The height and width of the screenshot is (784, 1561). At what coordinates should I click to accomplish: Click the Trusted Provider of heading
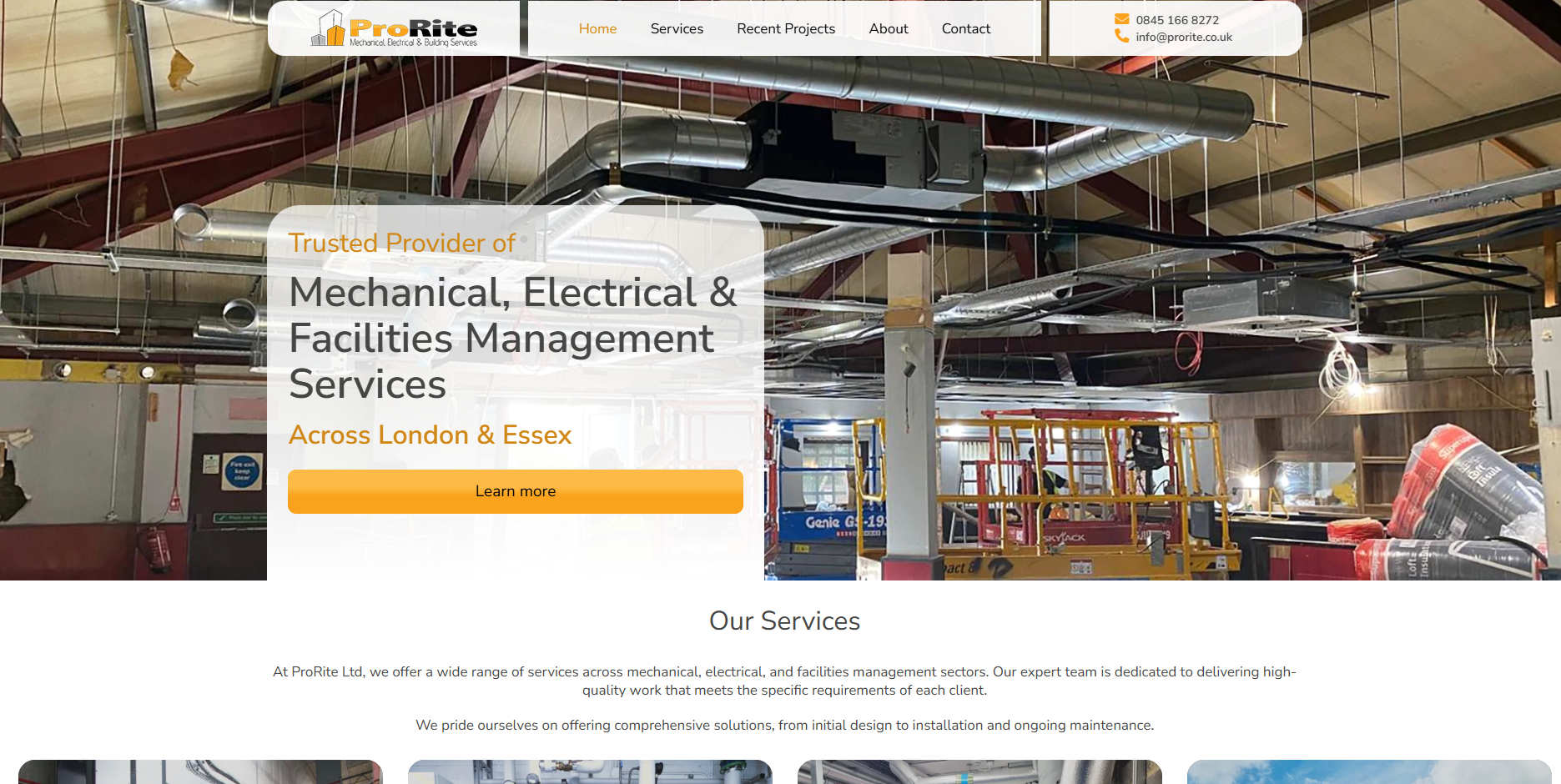pos(401,243)
